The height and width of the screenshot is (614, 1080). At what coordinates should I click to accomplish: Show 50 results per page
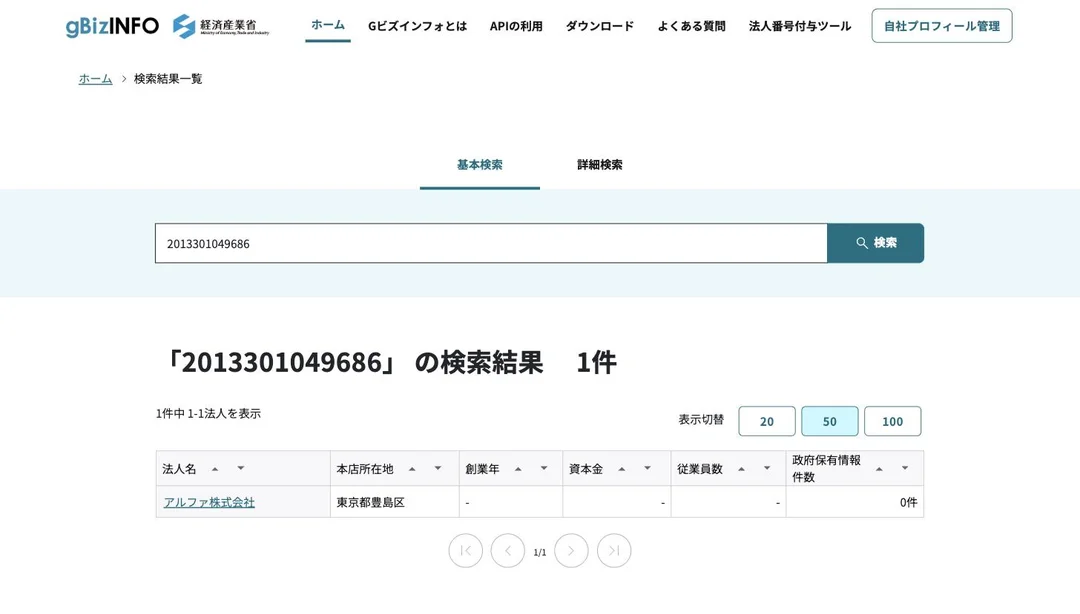coord(829,421)
